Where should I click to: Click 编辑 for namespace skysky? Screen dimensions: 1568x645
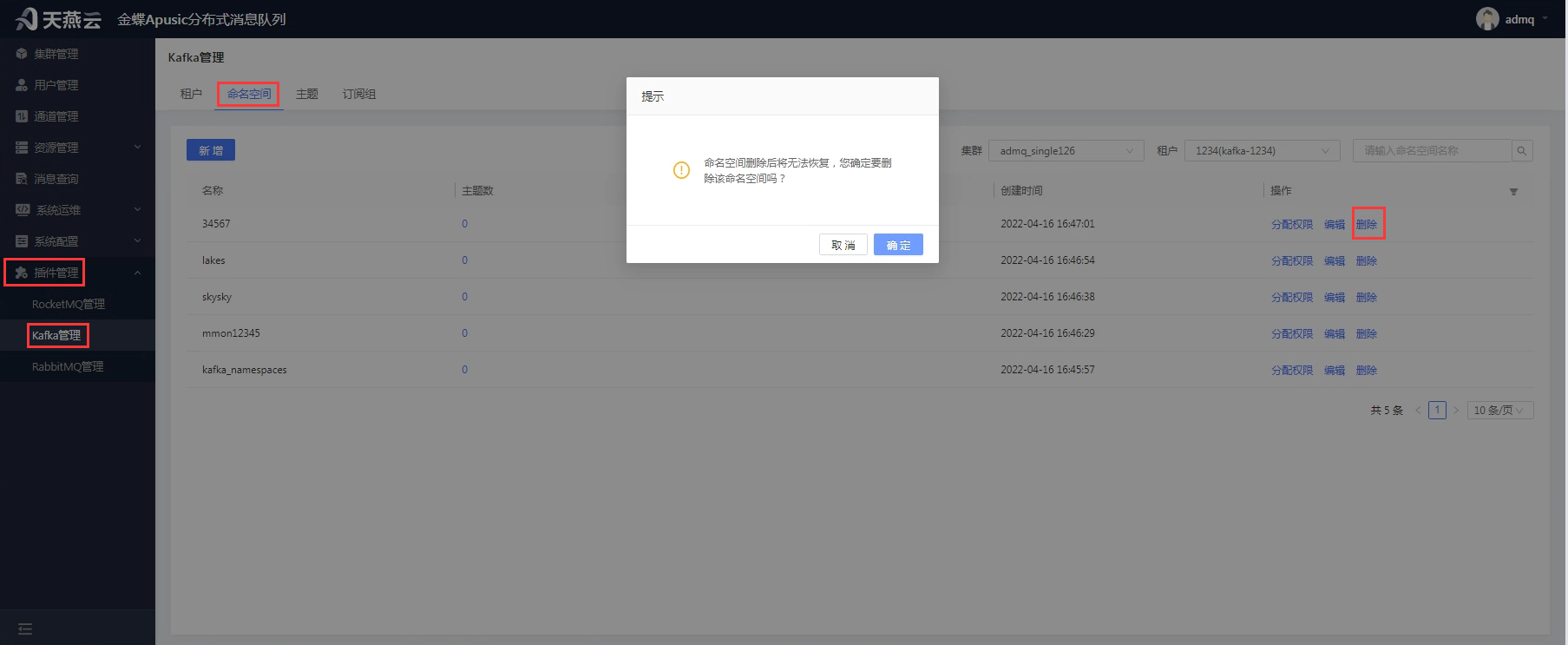[x=1335, y=298]
